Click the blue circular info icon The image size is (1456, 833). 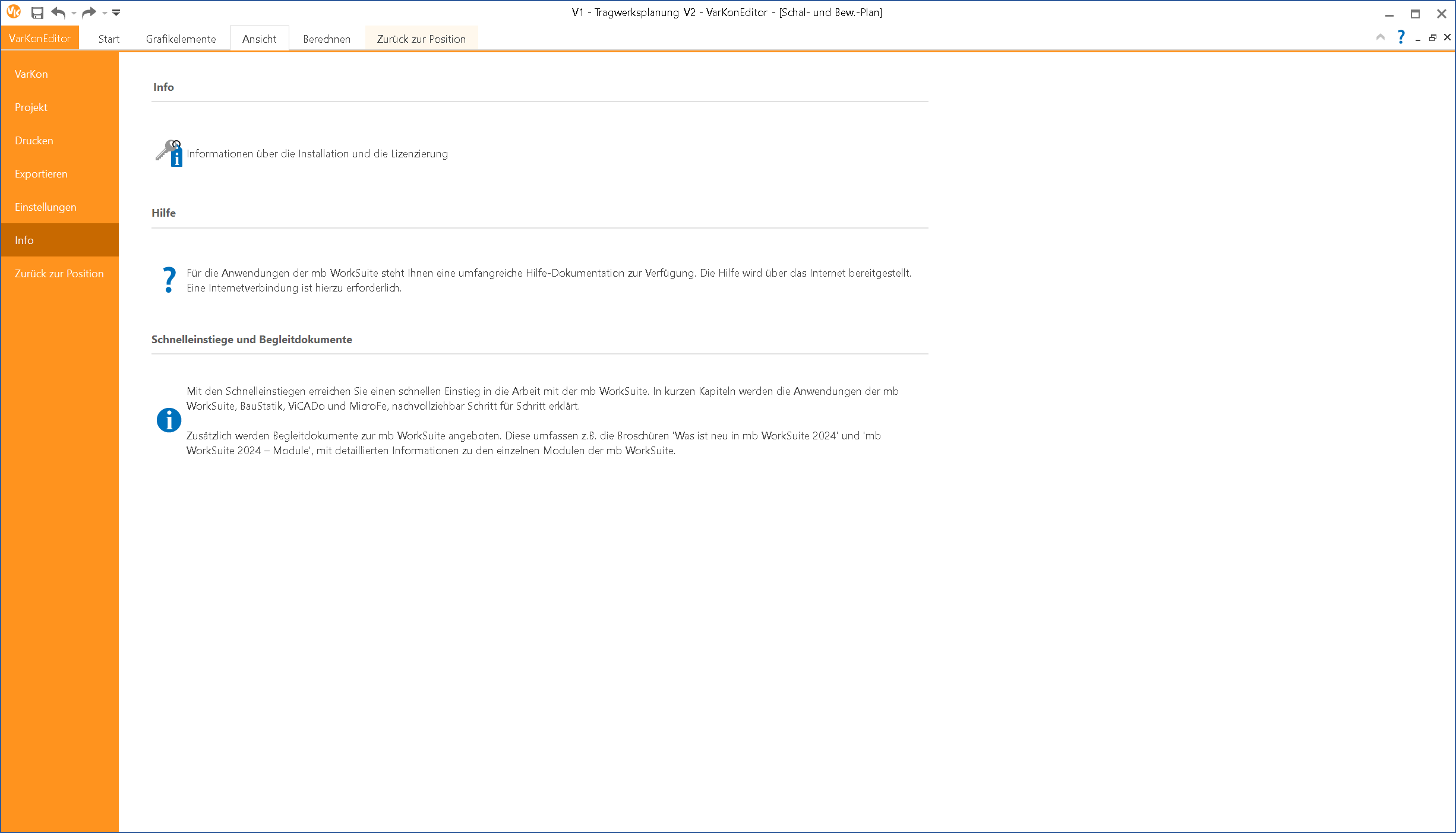[169, 420]
